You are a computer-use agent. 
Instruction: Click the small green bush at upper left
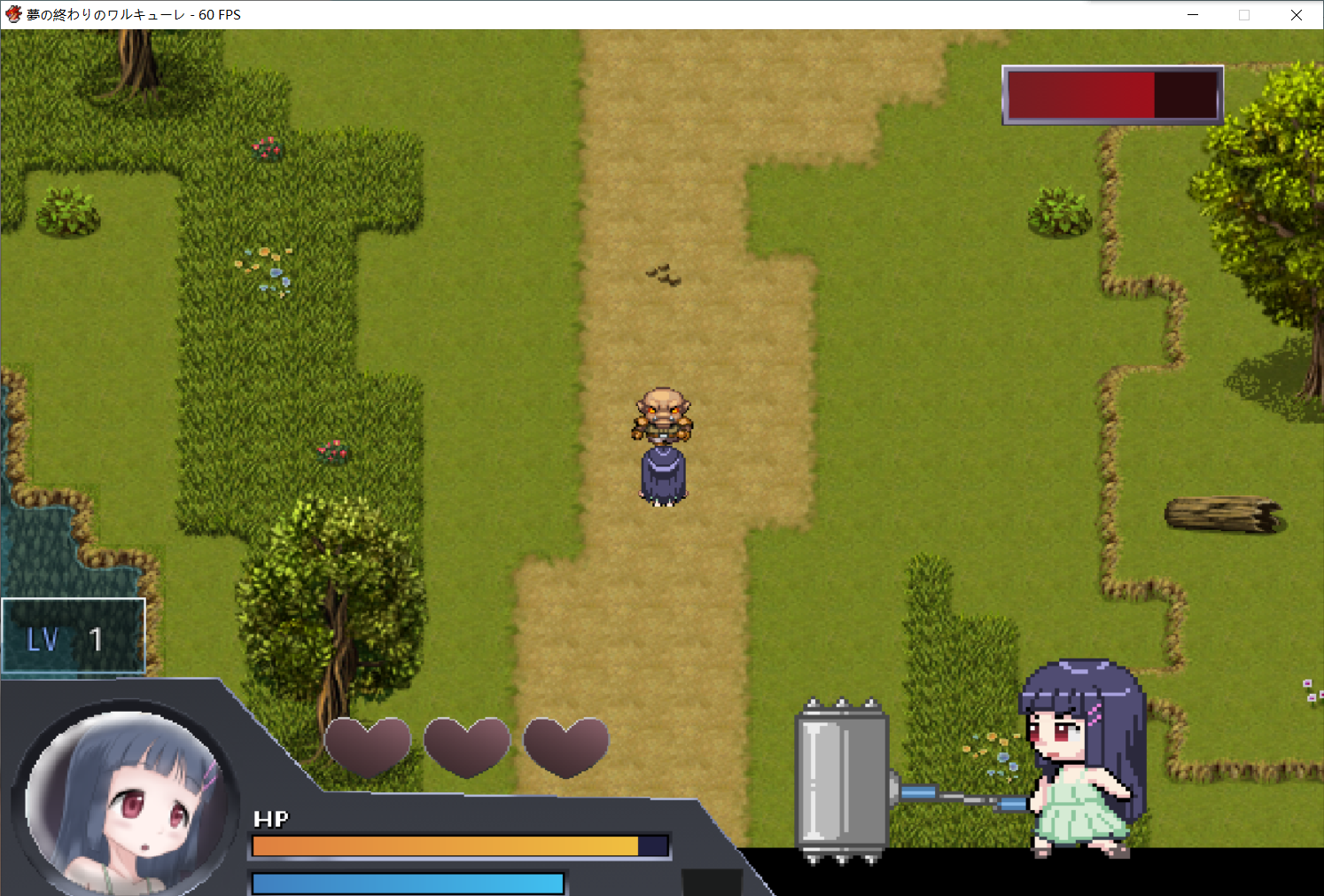[x=68, y=213]
